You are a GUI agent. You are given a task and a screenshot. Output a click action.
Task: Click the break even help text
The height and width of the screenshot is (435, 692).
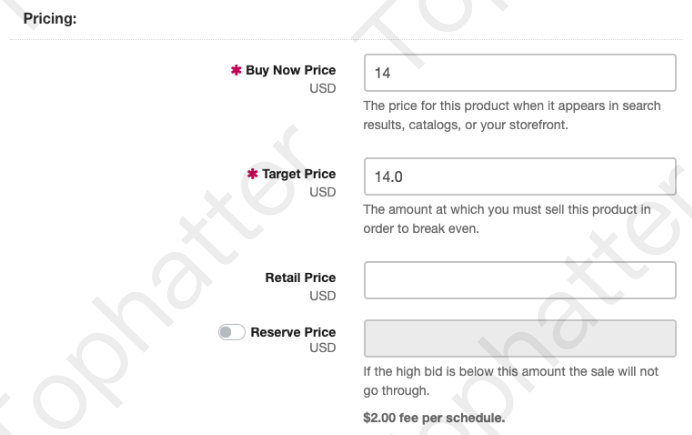pos(506,219)
